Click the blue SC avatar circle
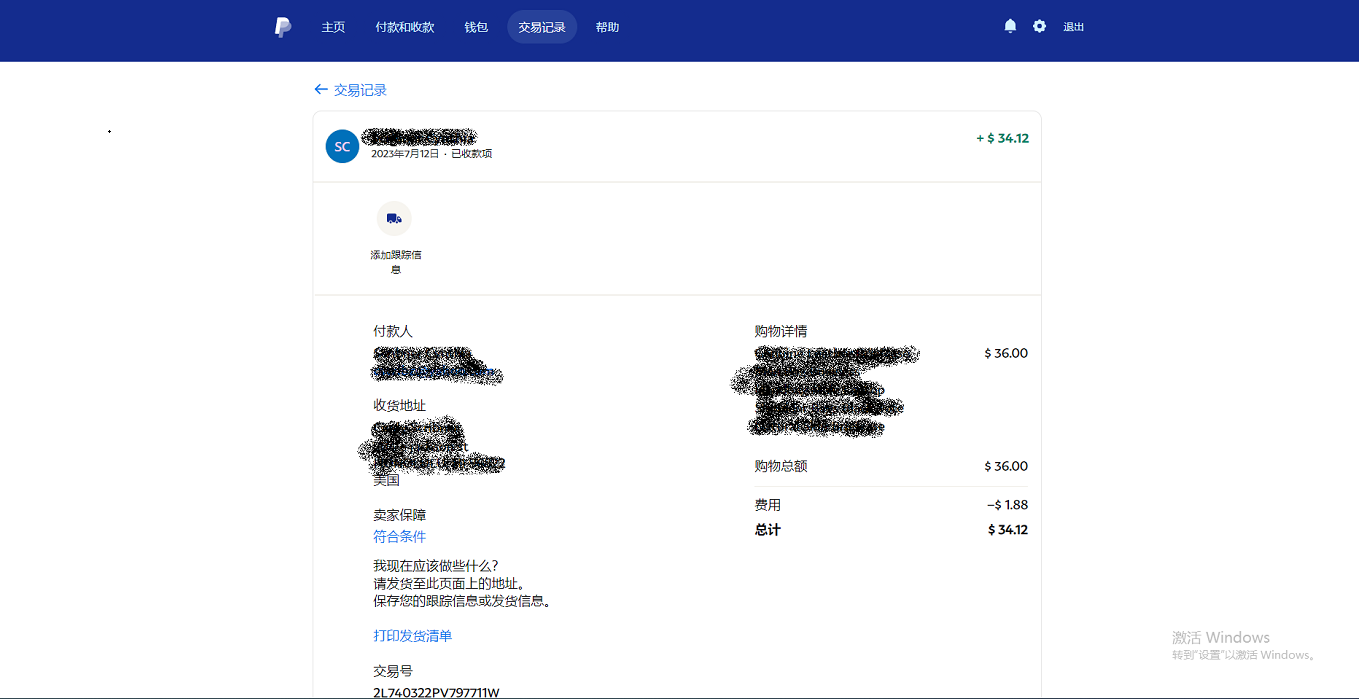Image resolution: width=1359 pixels, height=699 pixels. pos(342,146)
